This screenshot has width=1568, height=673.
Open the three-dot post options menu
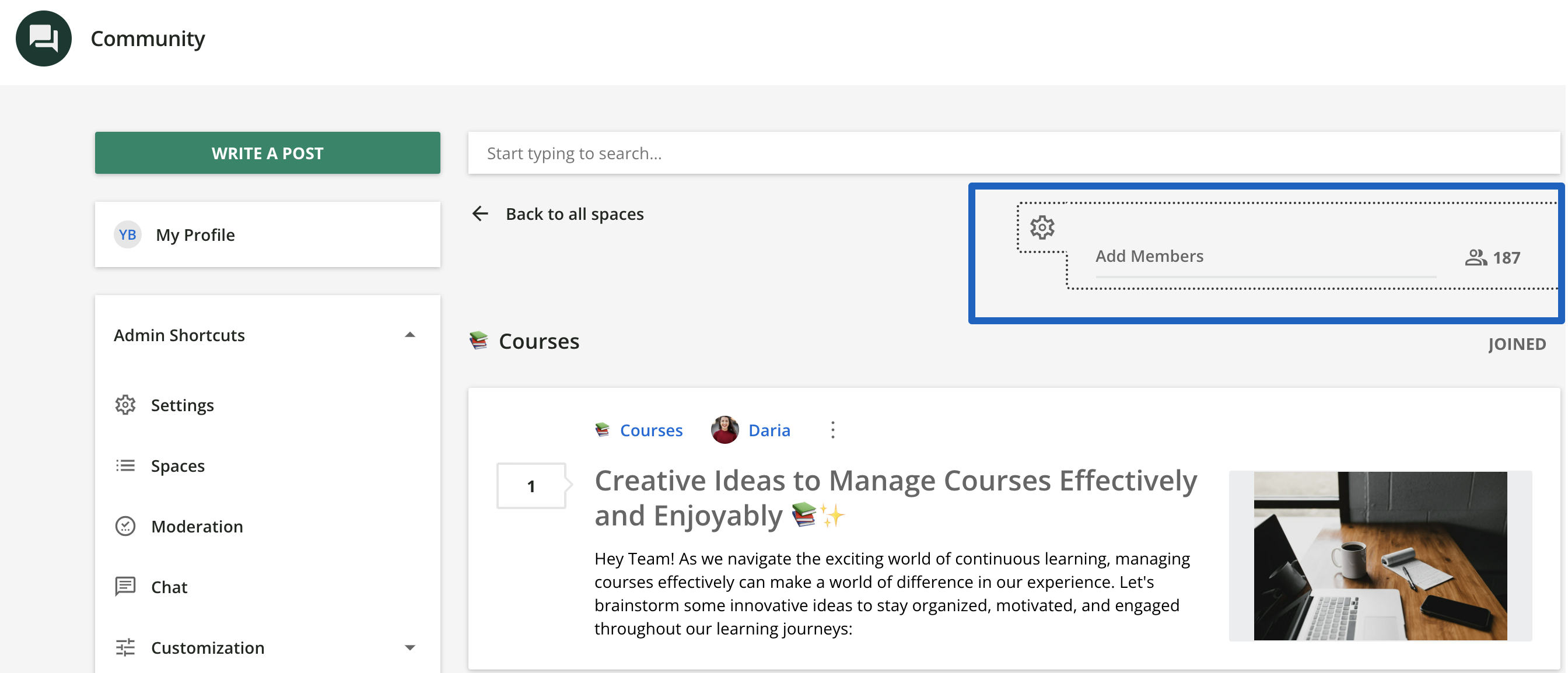click(x=832, y=430)
